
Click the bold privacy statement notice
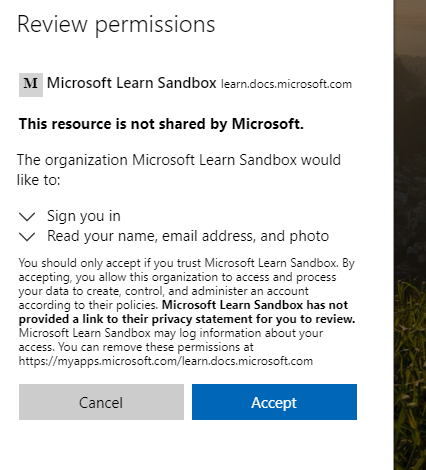click(187, 312)
